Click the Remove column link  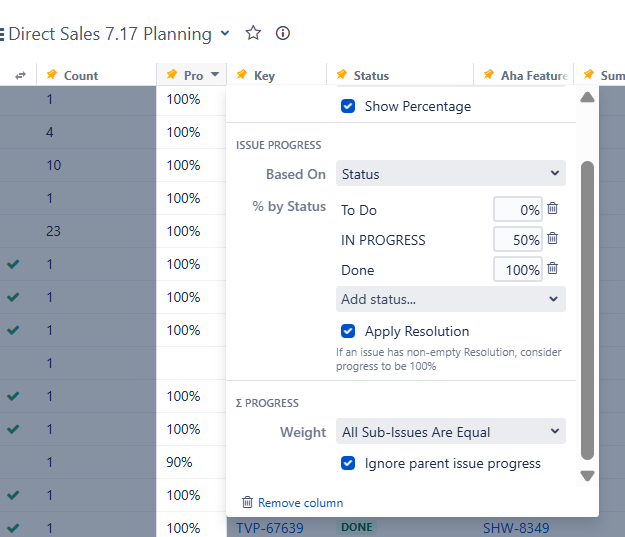(x=301, y=503)
